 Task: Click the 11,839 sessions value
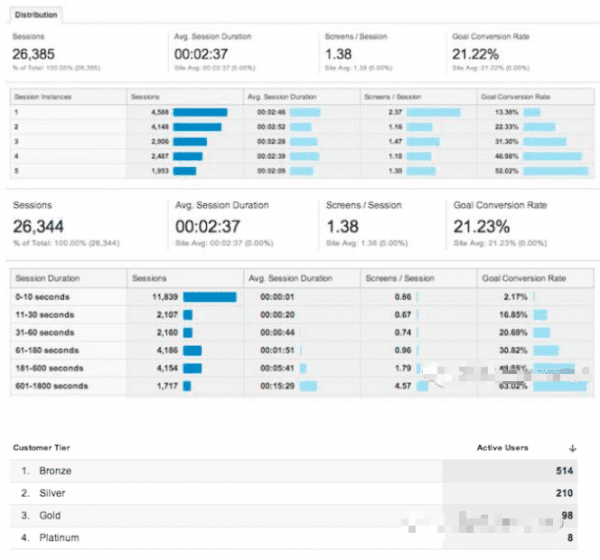[x=165, y=297]
